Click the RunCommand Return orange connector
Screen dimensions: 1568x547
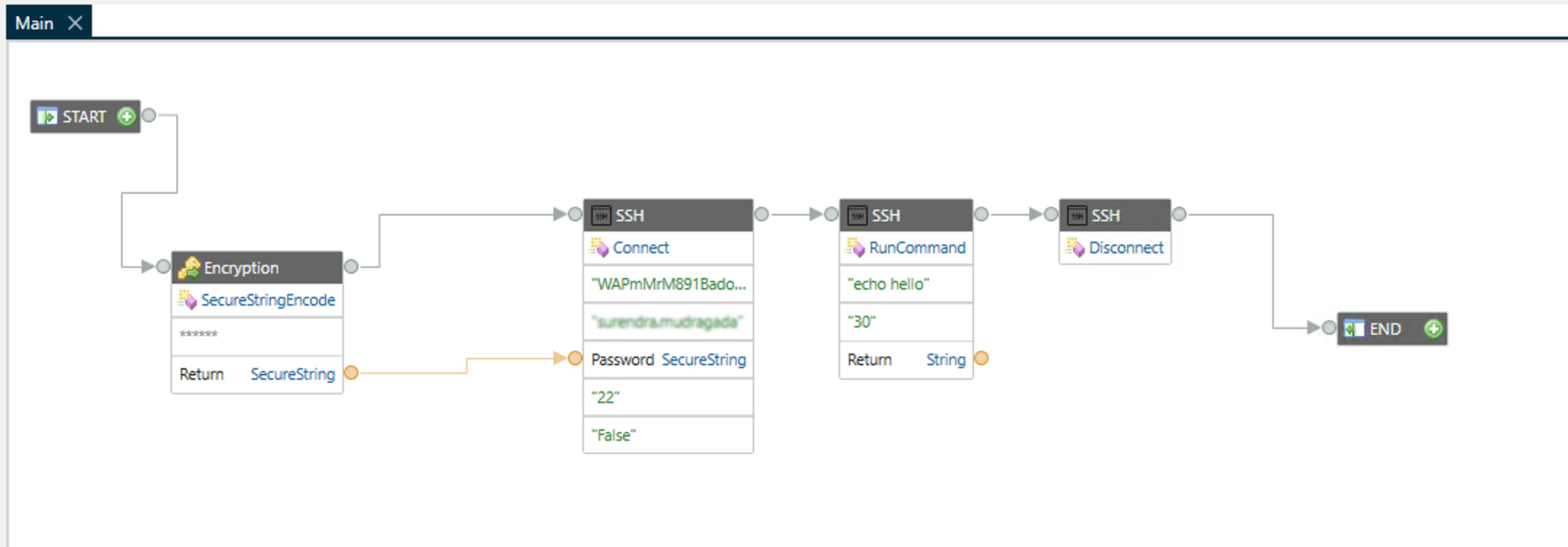[981, 358]
